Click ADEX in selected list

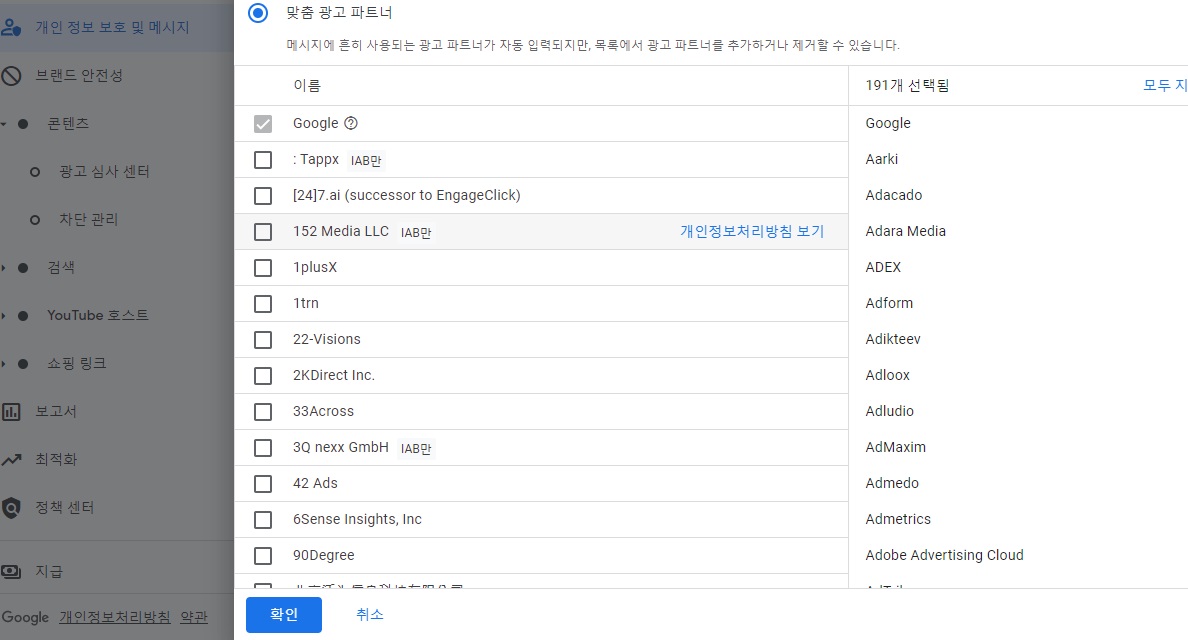tap(883, 267)
